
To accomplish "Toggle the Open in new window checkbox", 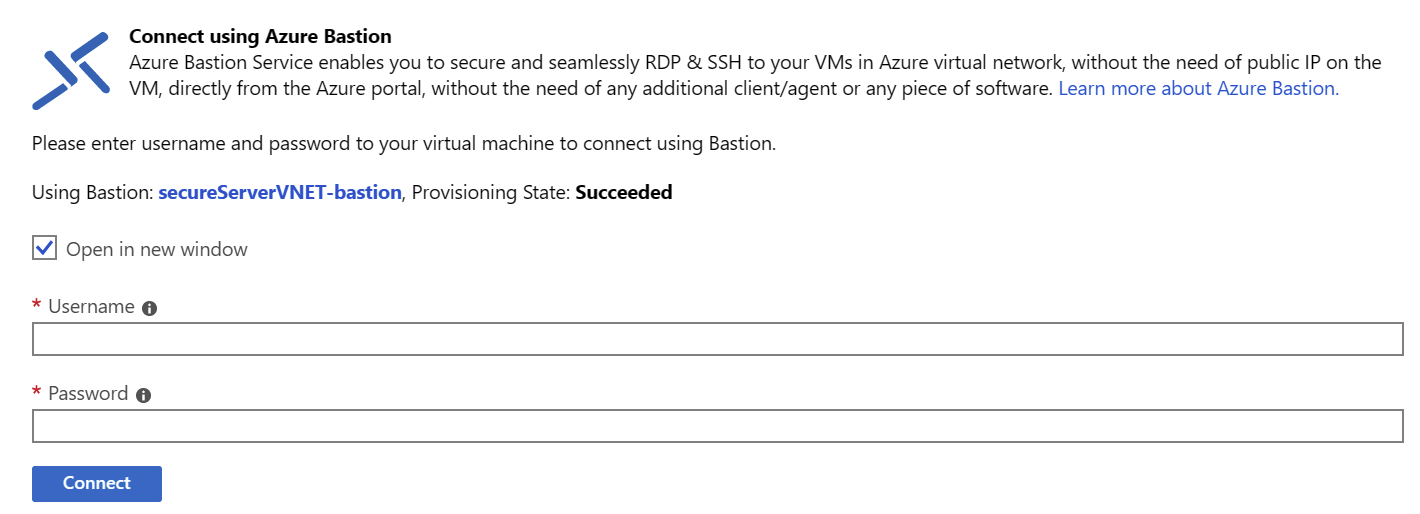I will [x=44, y=248].
